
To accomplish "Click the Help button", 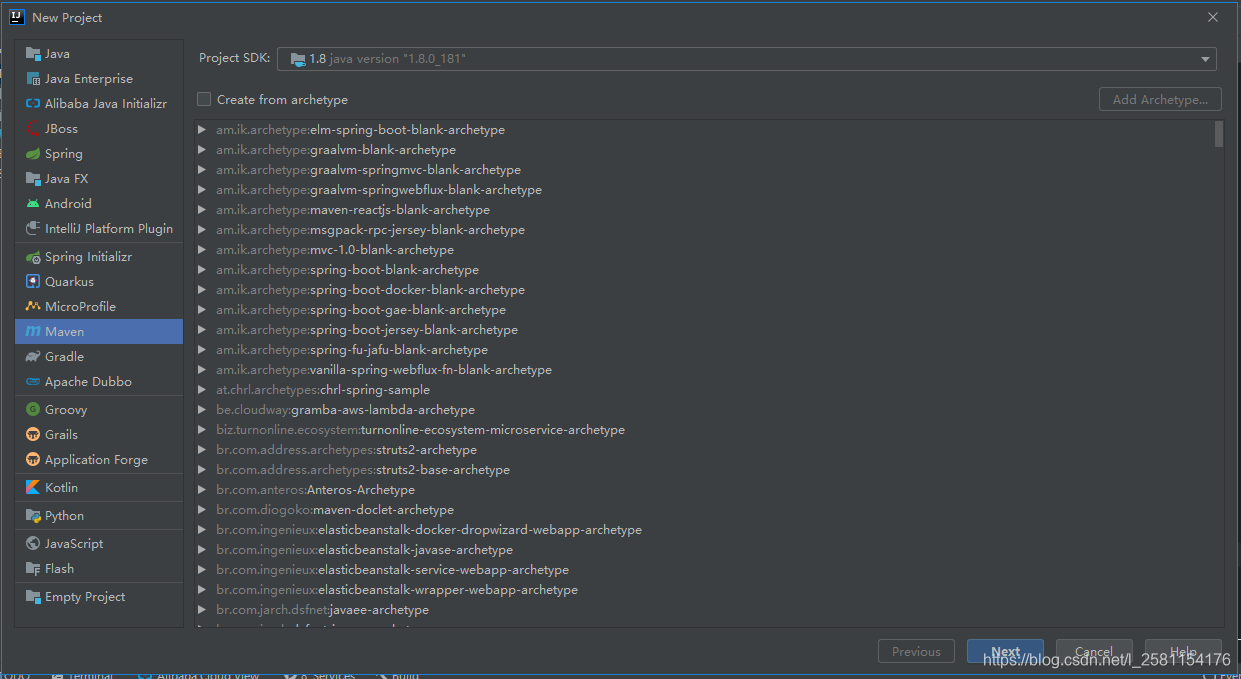I will [x=1183, y=651].
